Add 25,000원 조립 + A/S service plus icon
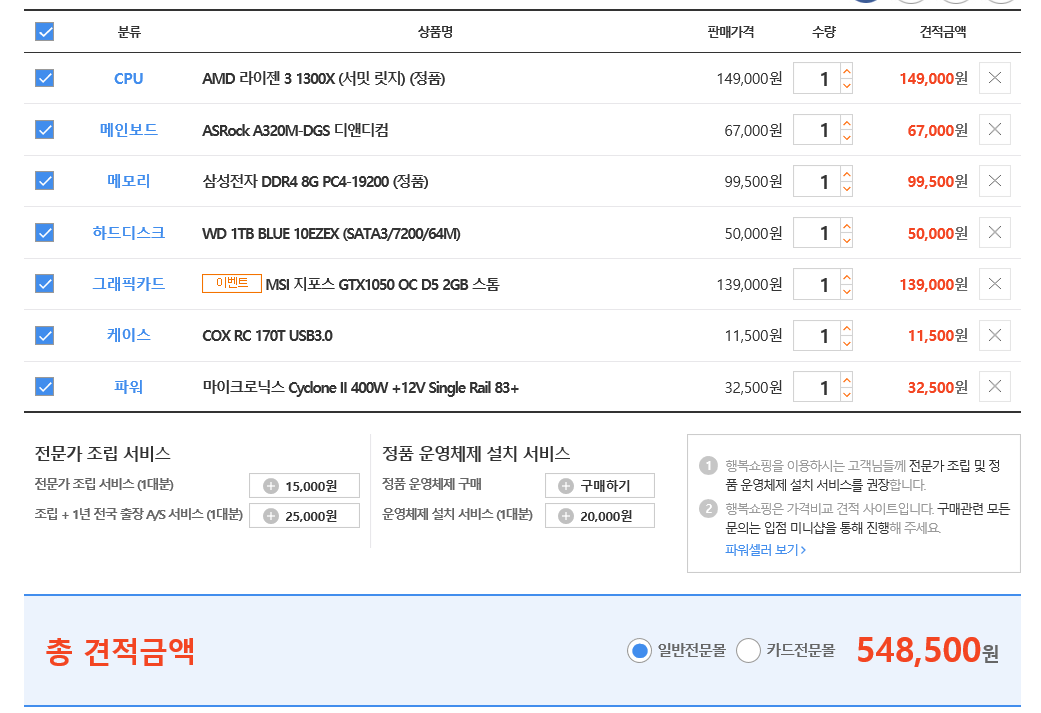1041x713 pixels. (271, 516)
